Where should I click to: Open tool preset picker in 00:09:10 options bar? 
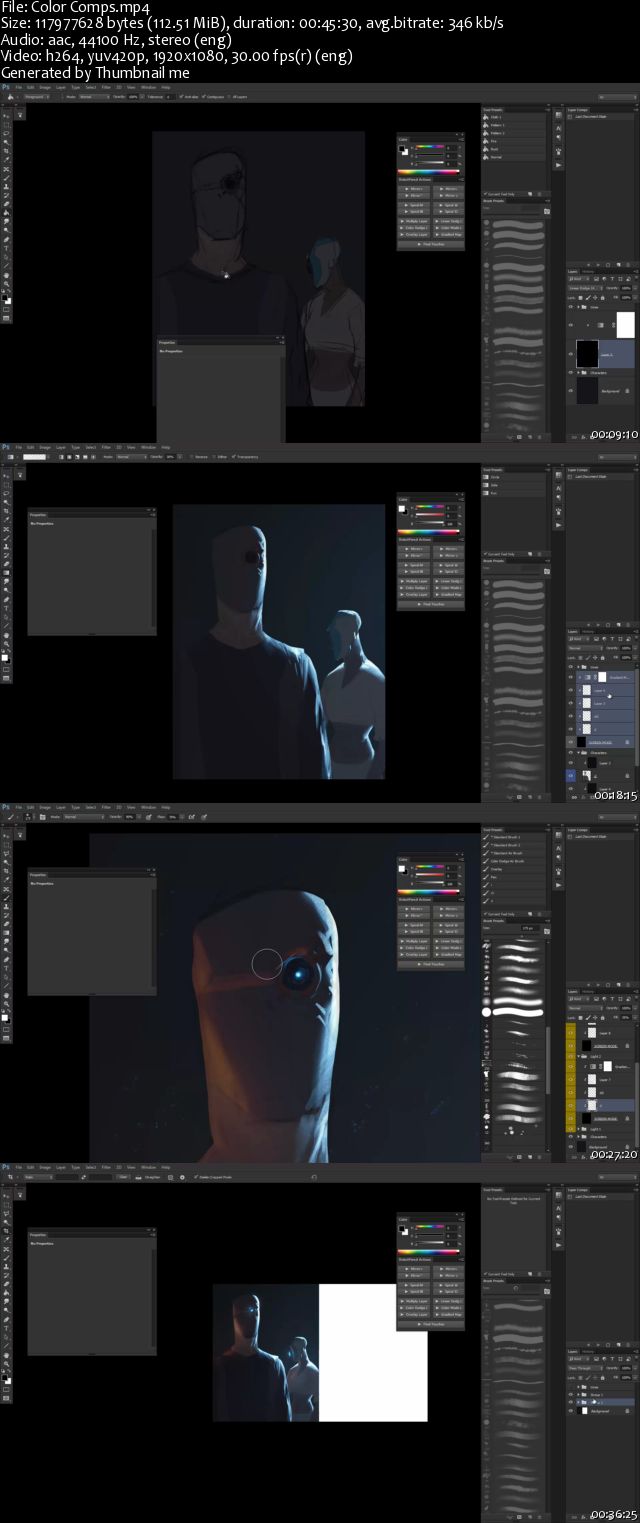pos(11,97)
